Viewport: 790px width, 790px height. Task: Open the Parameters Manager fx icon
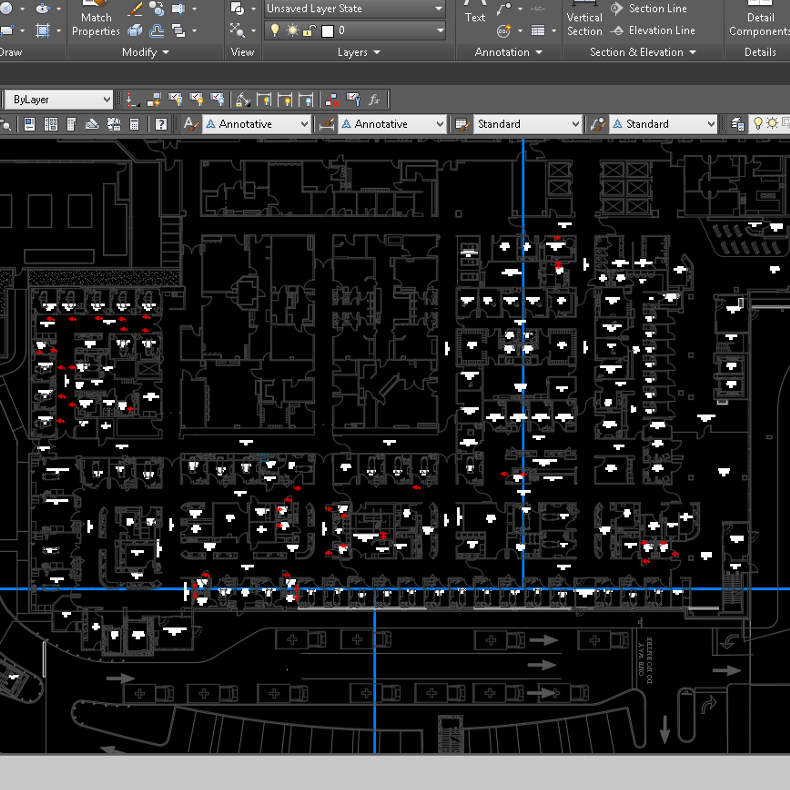374,99
